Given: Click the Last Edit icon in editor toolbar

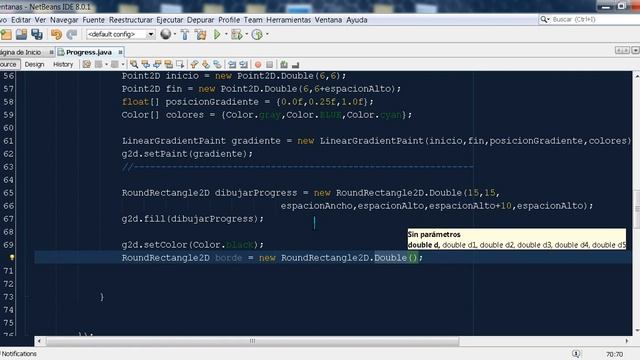Looking at the screenshot, I should [x=87, y=64].
